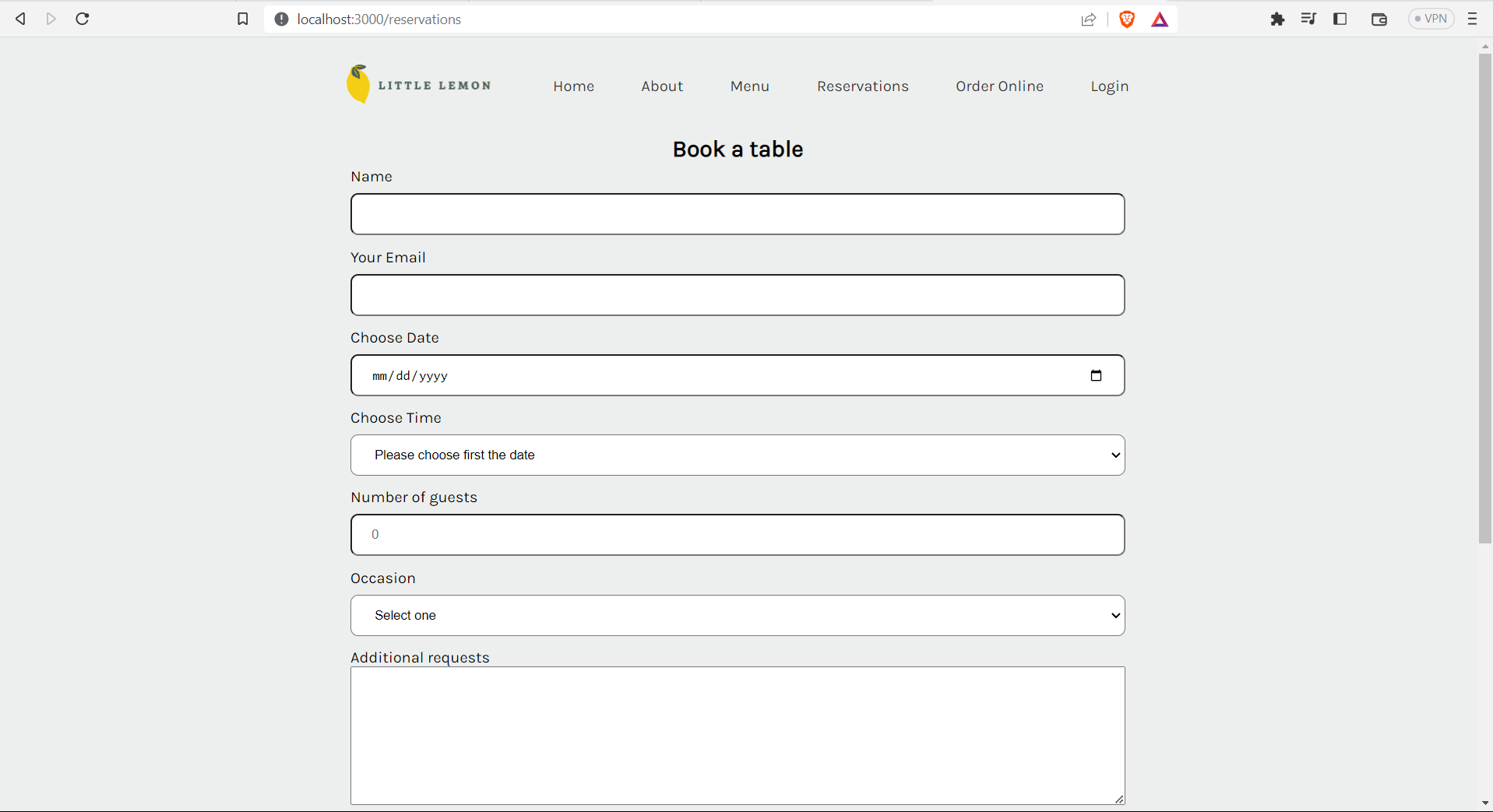Screen dimensions: 1493x812
Task: Open the Brave Shields lion icon
Action: (x=1126, y=19)
